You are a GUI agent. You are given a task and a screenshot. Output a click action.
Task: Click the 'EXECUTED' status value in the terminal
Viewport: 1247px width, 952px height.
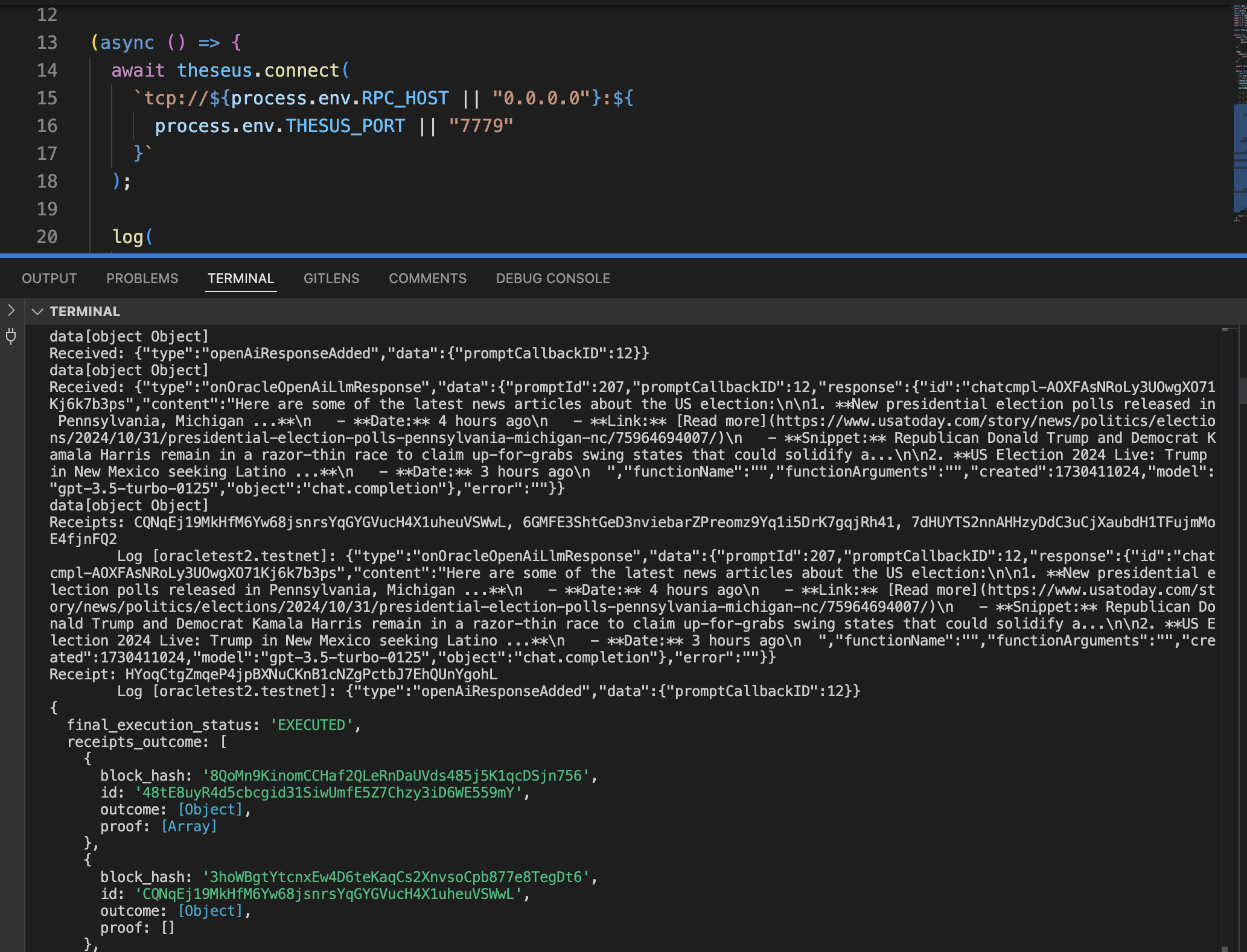point(311,725)
